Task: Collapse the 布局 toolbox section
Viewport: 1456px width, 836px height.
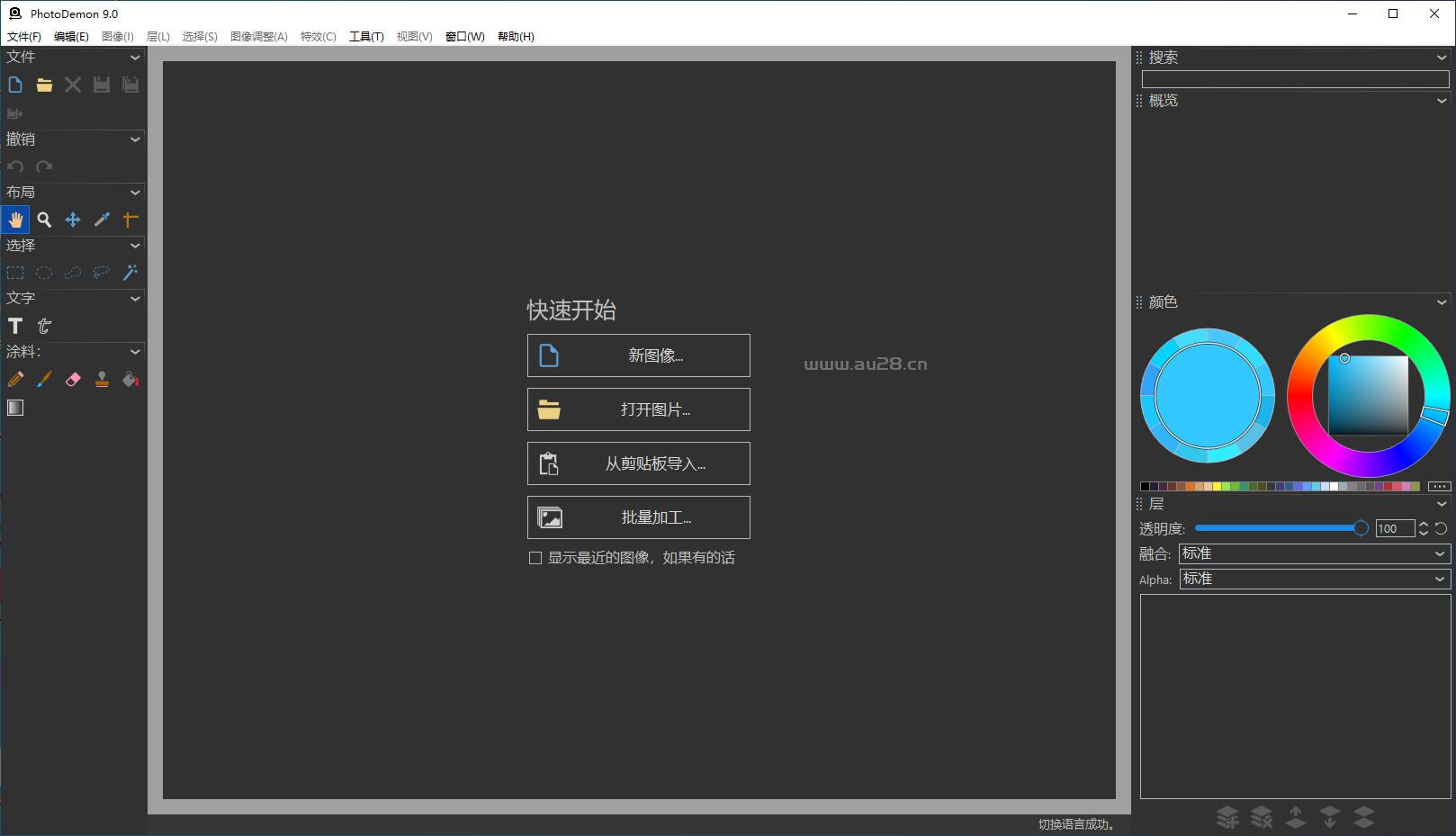Action: [x=135, y=193]
